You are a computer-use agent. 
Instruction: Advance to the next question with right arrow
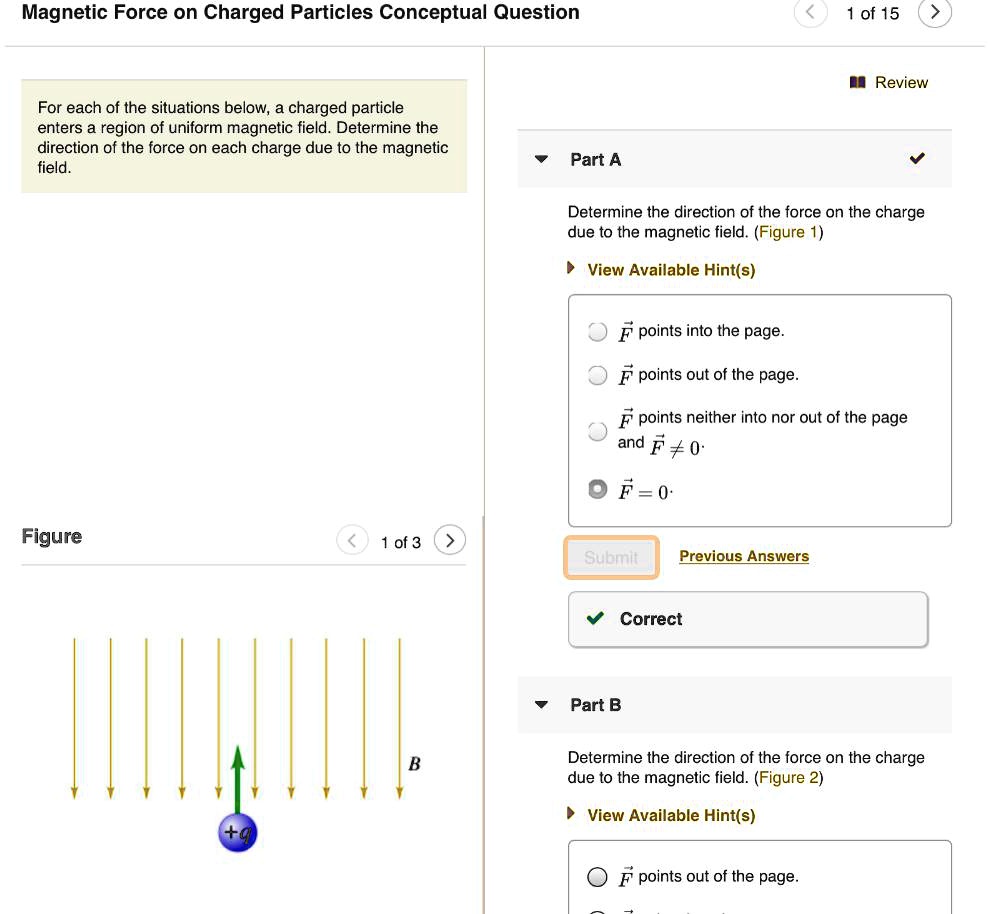(934, 13)
